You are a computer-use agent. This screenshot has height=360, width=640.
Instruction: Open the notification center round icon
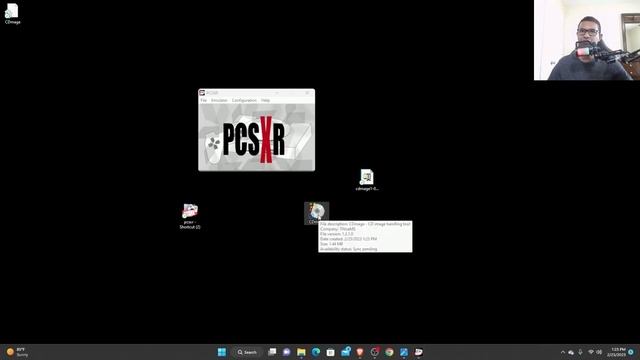631,352
